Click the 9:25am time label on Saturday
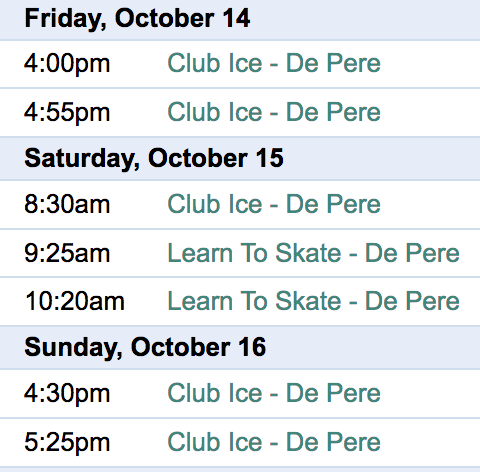Image resolution: width=480 pixels, height=472 pixels. tap(67, 253)
